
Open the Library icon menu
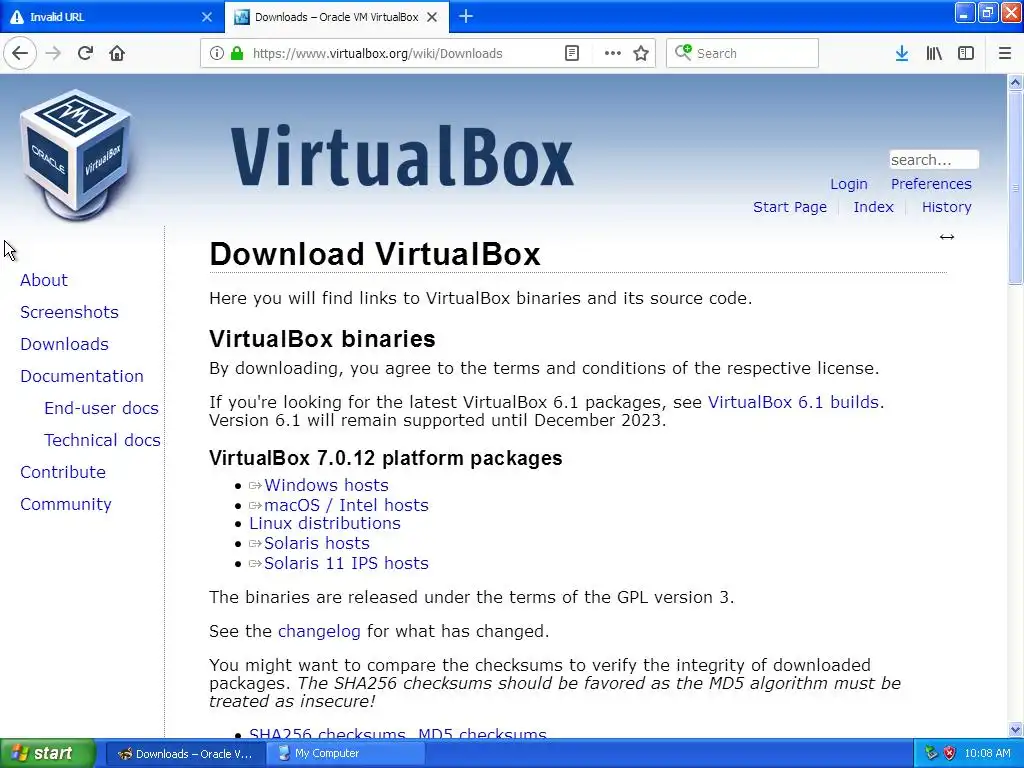pyautogui.click(x=934, y=54)
